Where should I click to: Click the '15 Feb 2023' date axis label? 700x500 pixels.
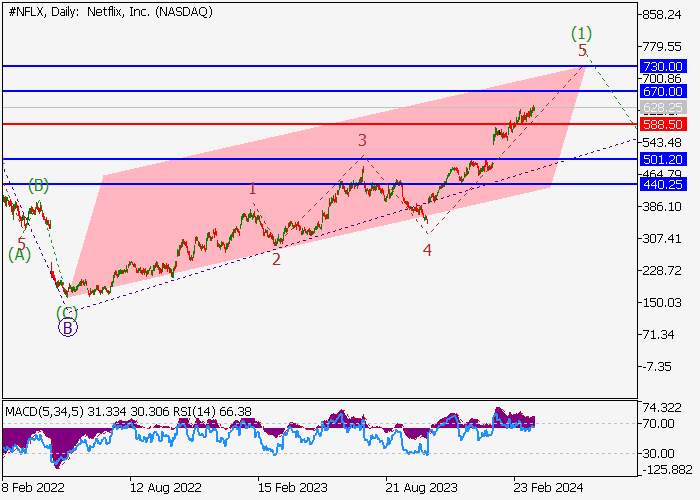click(x=292, y=487)
